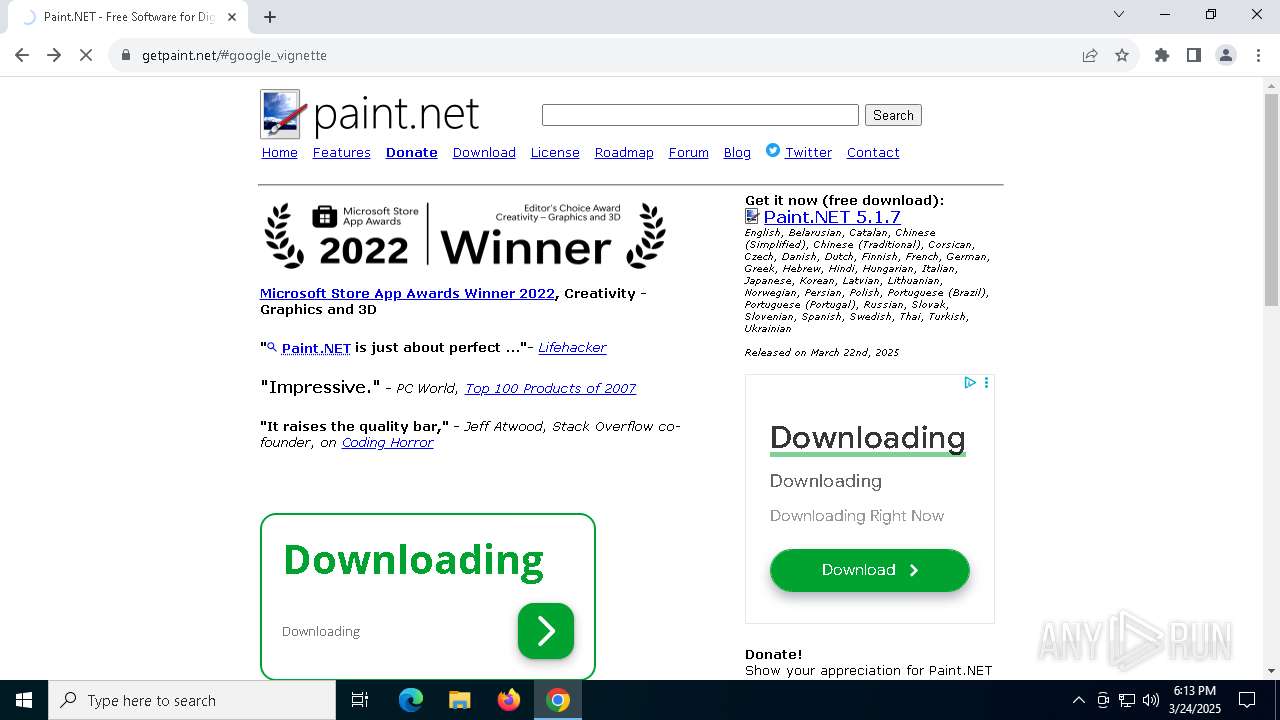Screen dimensions: 1280x720
Task: Click the Paint.NET 5.1.7 download link
Action: coord(832,216)
